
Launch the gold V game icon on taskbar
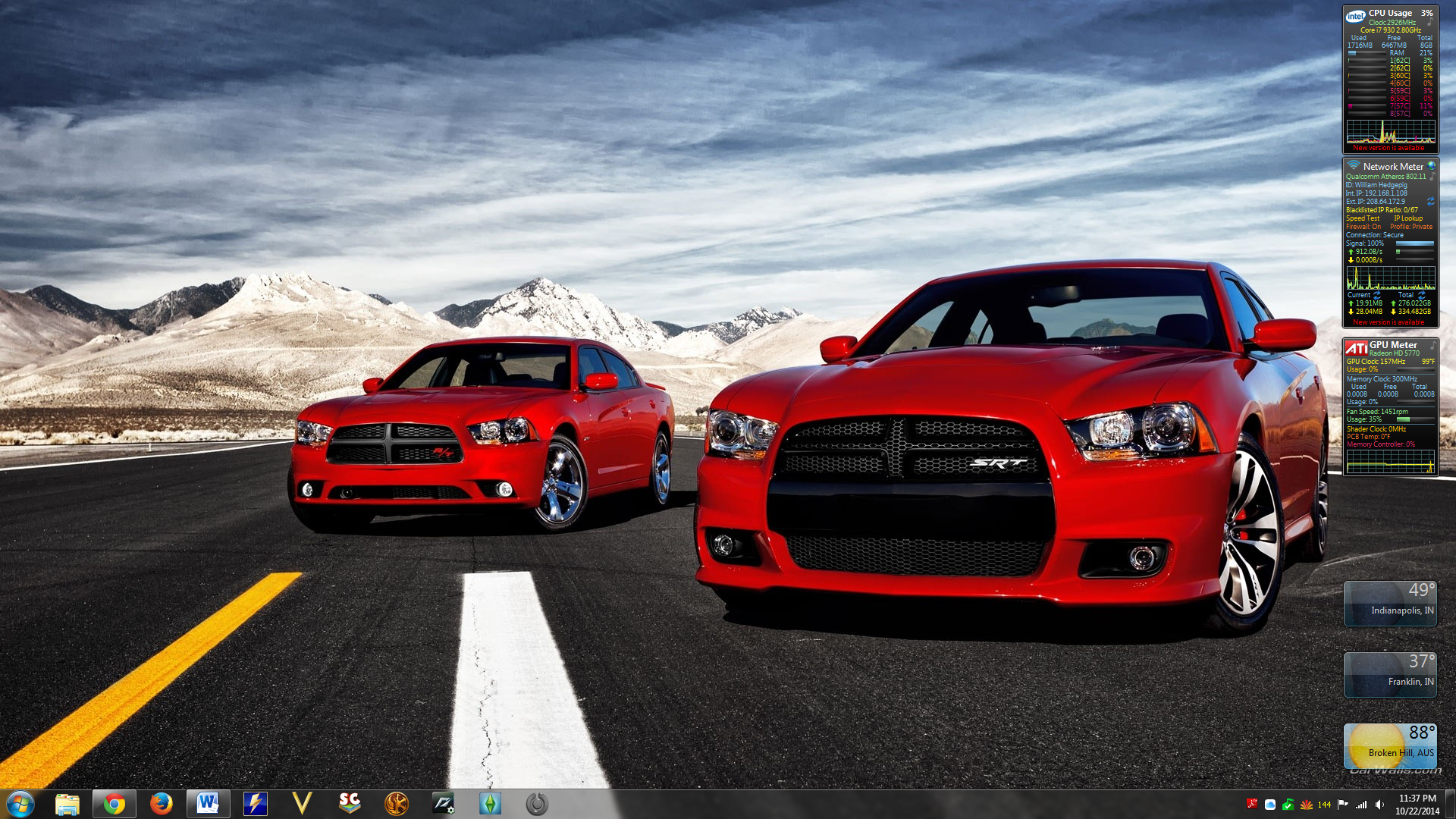click(x=302, y=803)
